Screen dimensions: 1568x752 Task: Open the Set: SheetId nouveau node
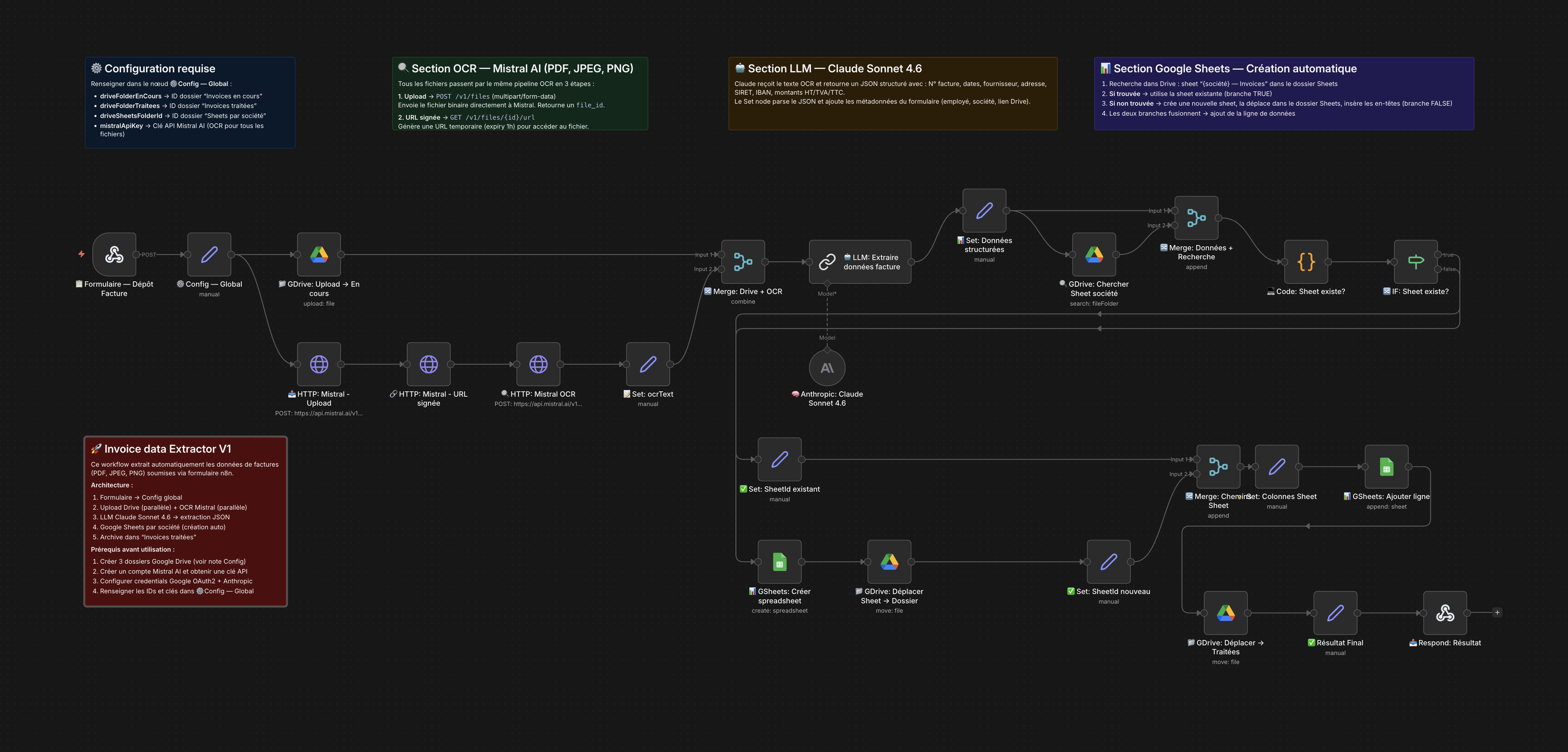(1109, 561)
